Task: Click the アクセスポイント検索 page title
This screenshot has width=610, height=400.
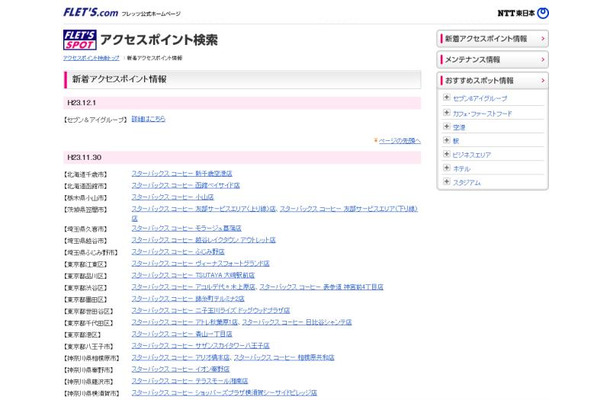Action: click(159, 40)
